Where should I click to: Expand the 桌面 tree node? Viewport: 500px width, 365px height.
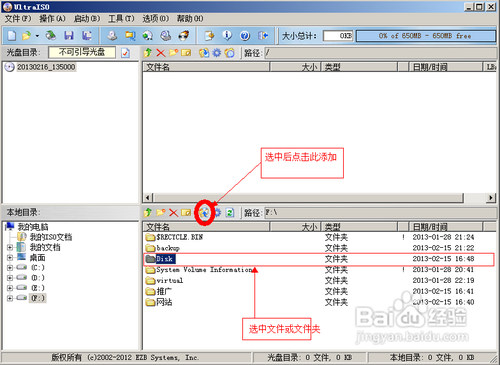click(x=10, y=258)
